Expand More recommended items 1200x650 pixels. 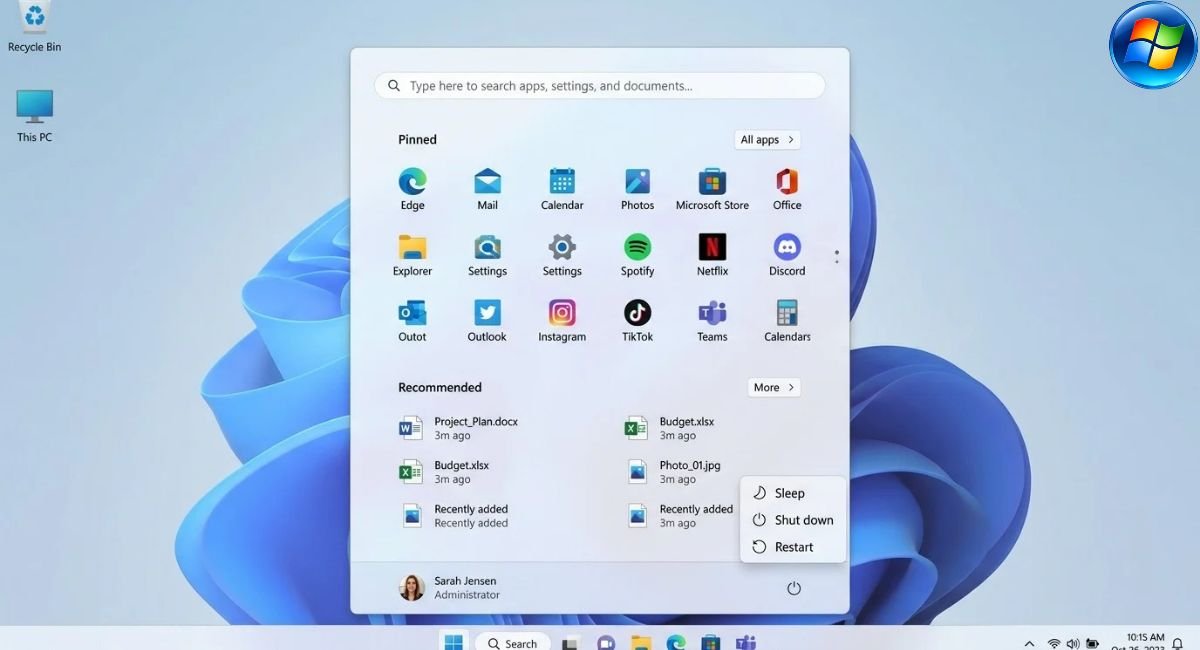[774, 387]
